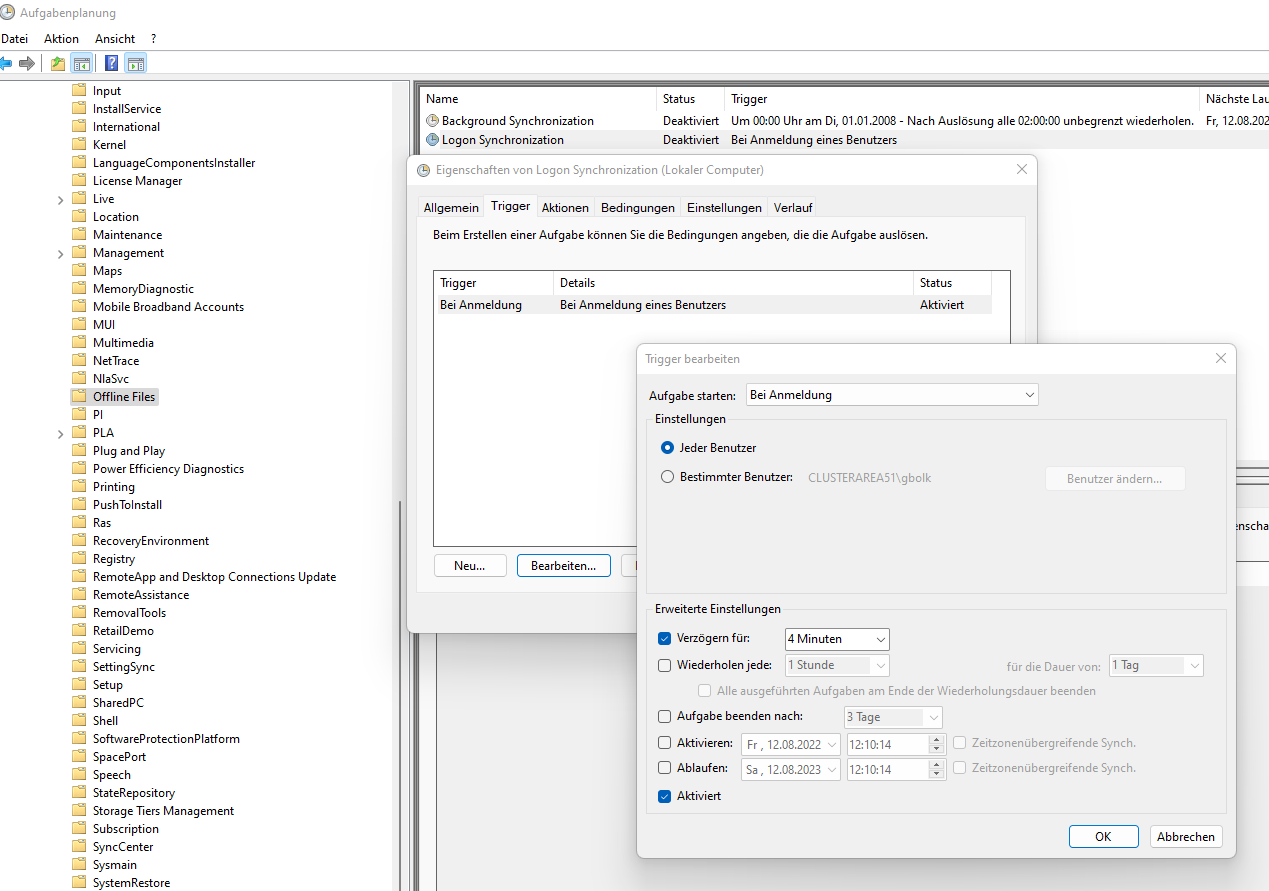Image resolution: width=1269 pixels, height=891 pixels.
Task: Click the folder icon next to Kernel
Action: 79,145
